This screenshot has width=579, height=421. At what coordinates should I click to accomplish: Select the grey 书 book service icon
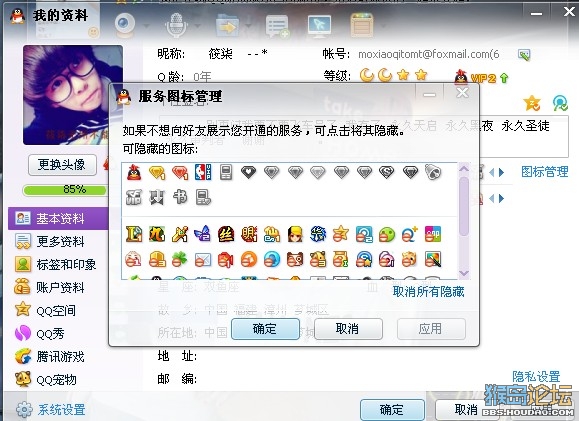click(x=180, y=197)
